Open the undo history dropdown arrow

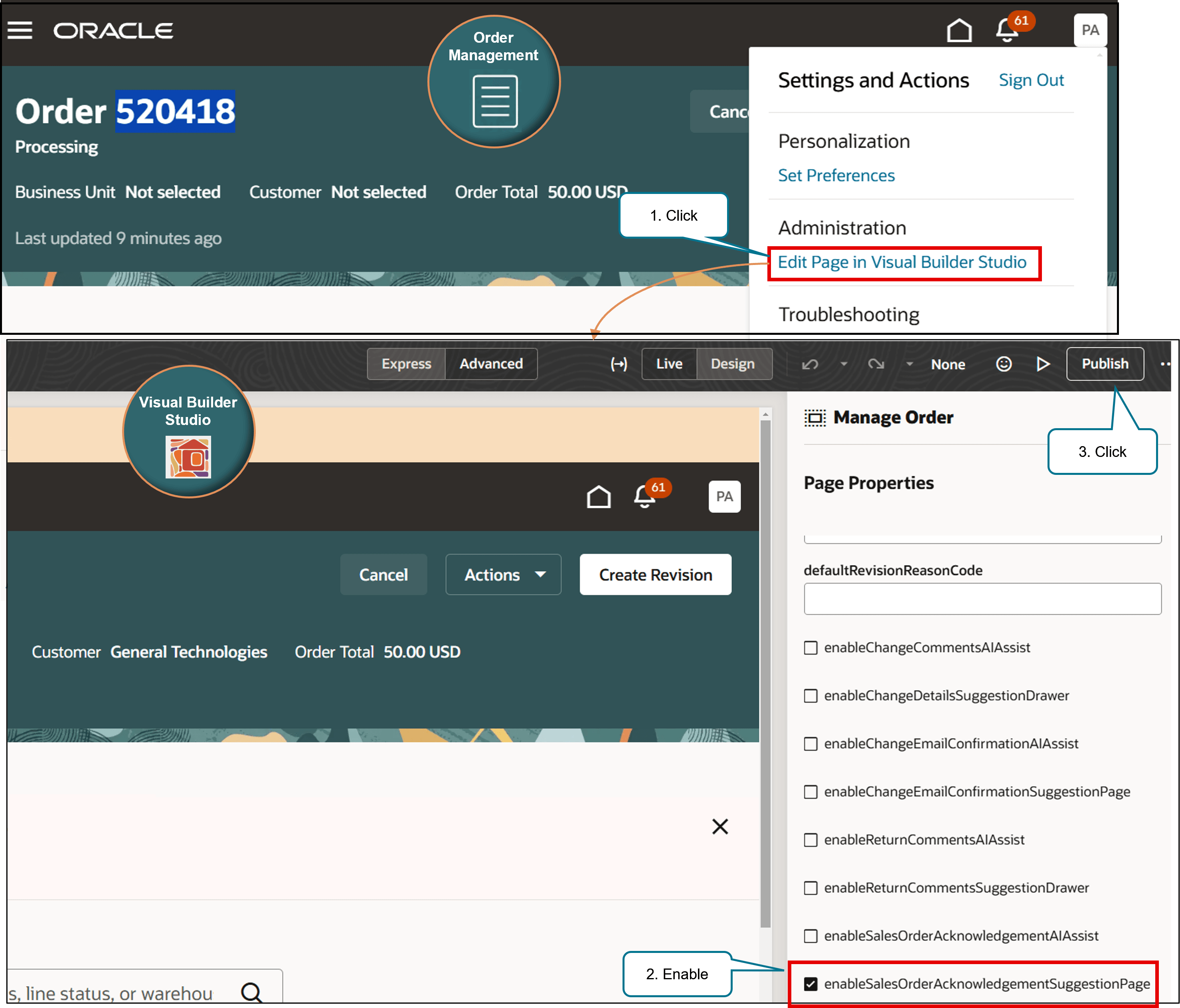coord(844,364)
